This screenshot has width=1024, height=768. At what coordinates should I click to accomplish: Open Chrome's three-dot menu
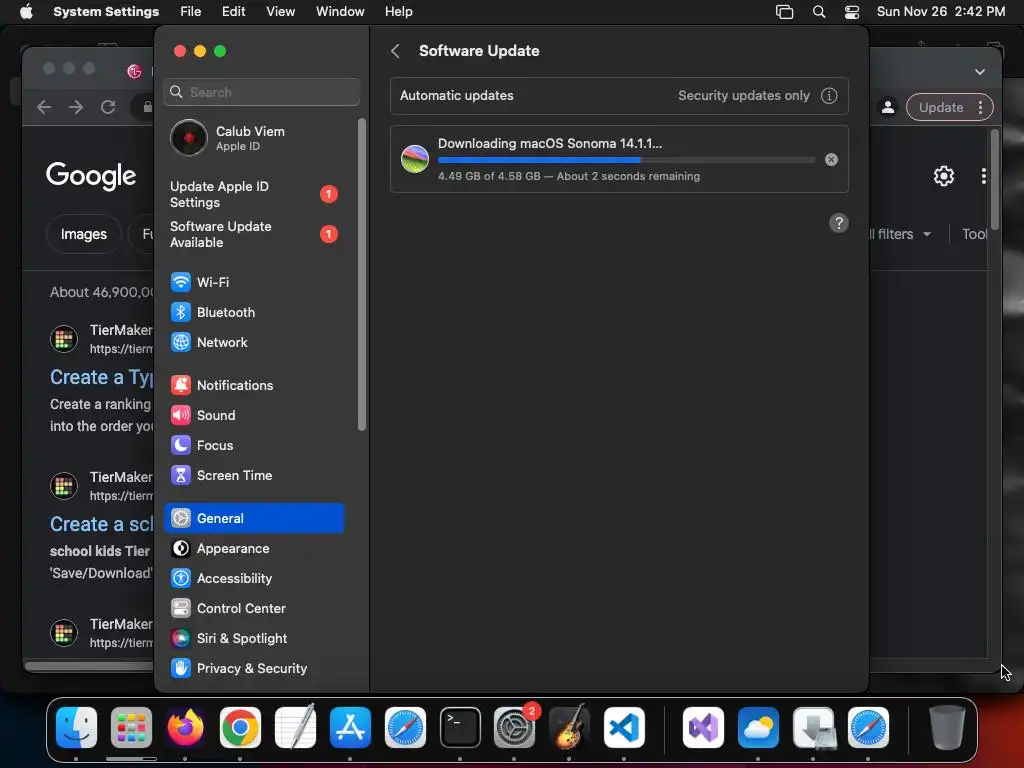coord(980,108)
